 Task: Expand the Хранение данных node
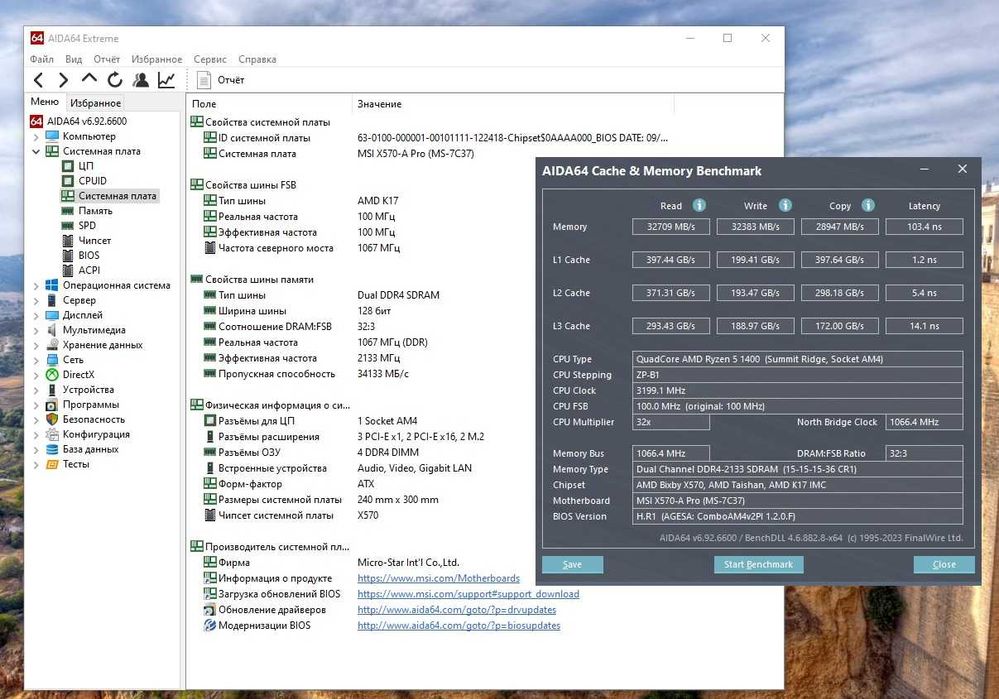coord(36,345)
